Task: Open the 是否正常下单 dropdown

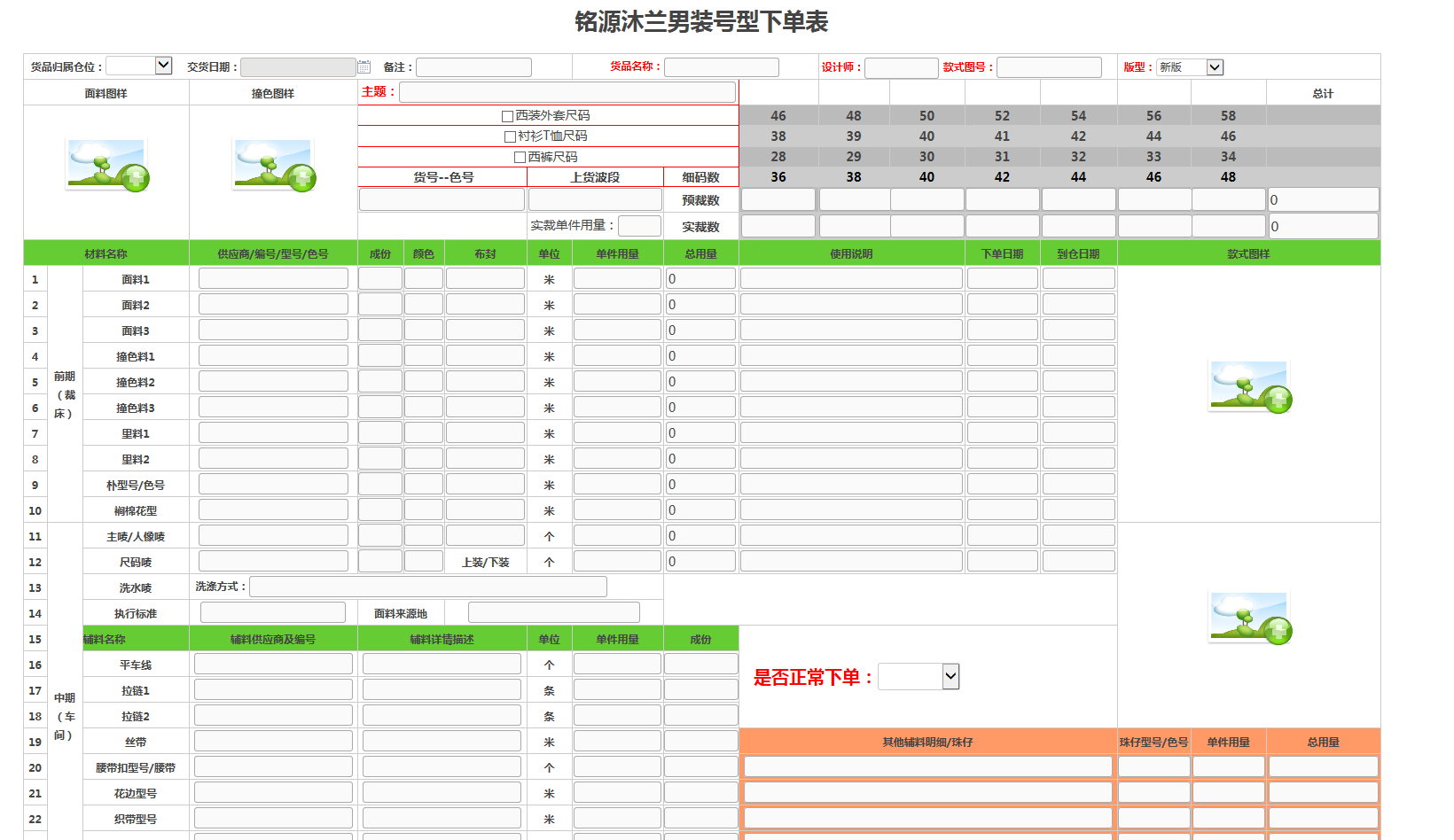Action: pos(919,677)
